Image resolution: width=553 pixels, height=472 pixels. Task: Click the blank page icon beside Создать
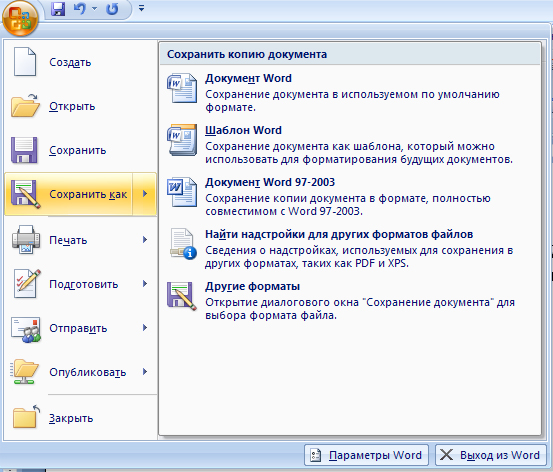25,62
